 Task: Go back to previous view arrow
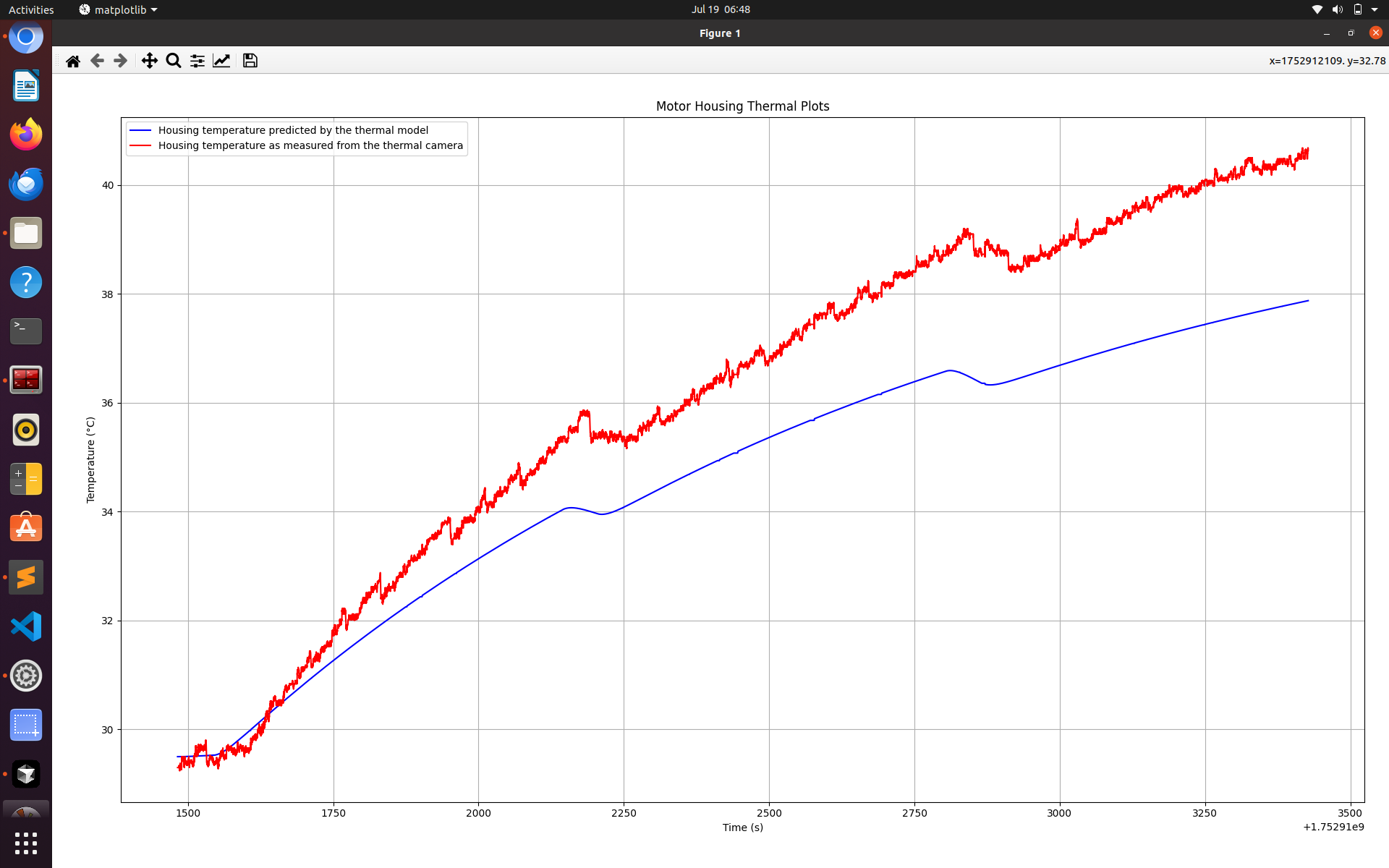[x=97, y=61]
